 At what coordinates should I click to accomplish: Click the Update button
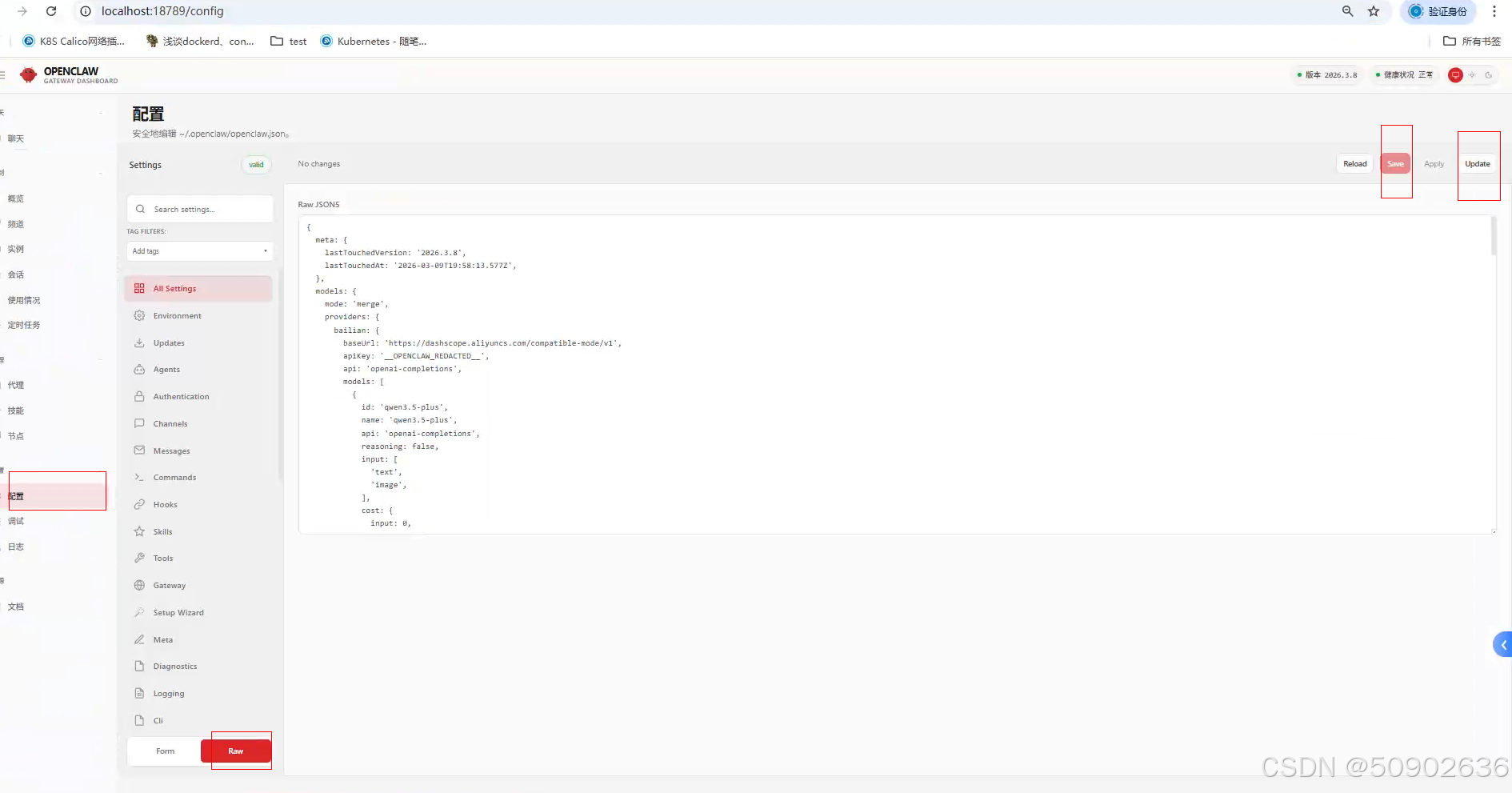point(1478,164)
